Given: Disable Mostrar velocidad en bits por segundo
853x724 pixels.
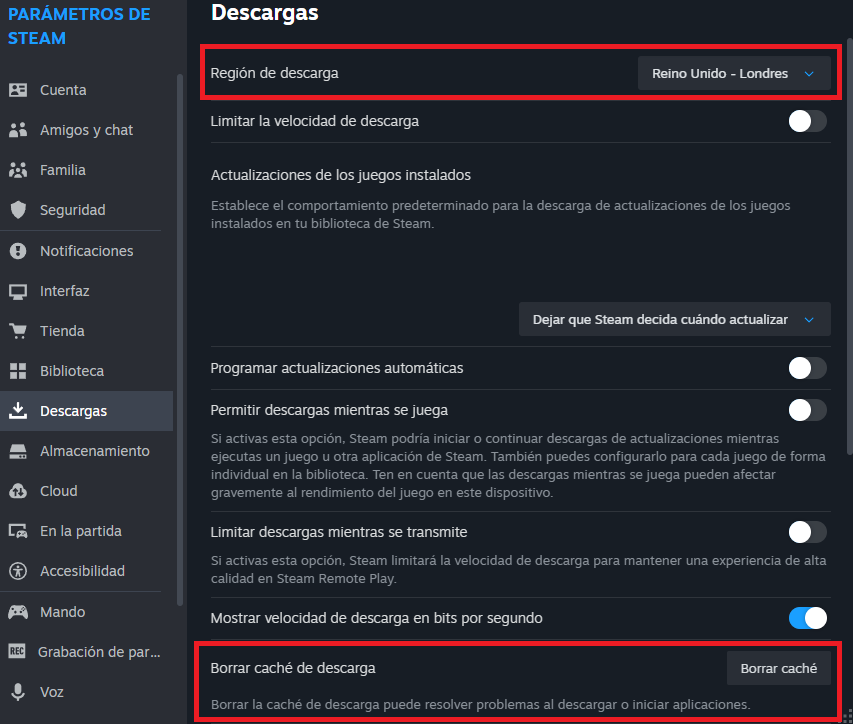Looking at the screenshot, I should 807,618.
